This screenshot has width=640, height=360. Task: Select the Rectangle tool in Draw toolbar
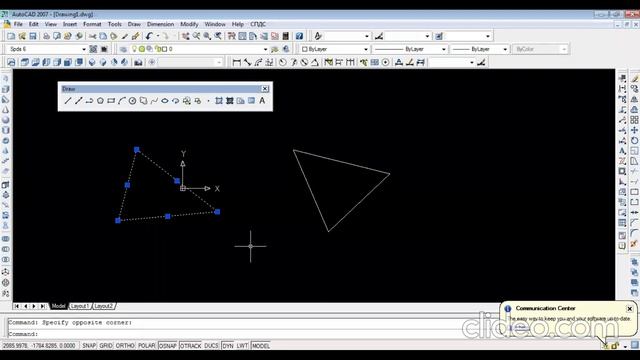pos(111,101)
